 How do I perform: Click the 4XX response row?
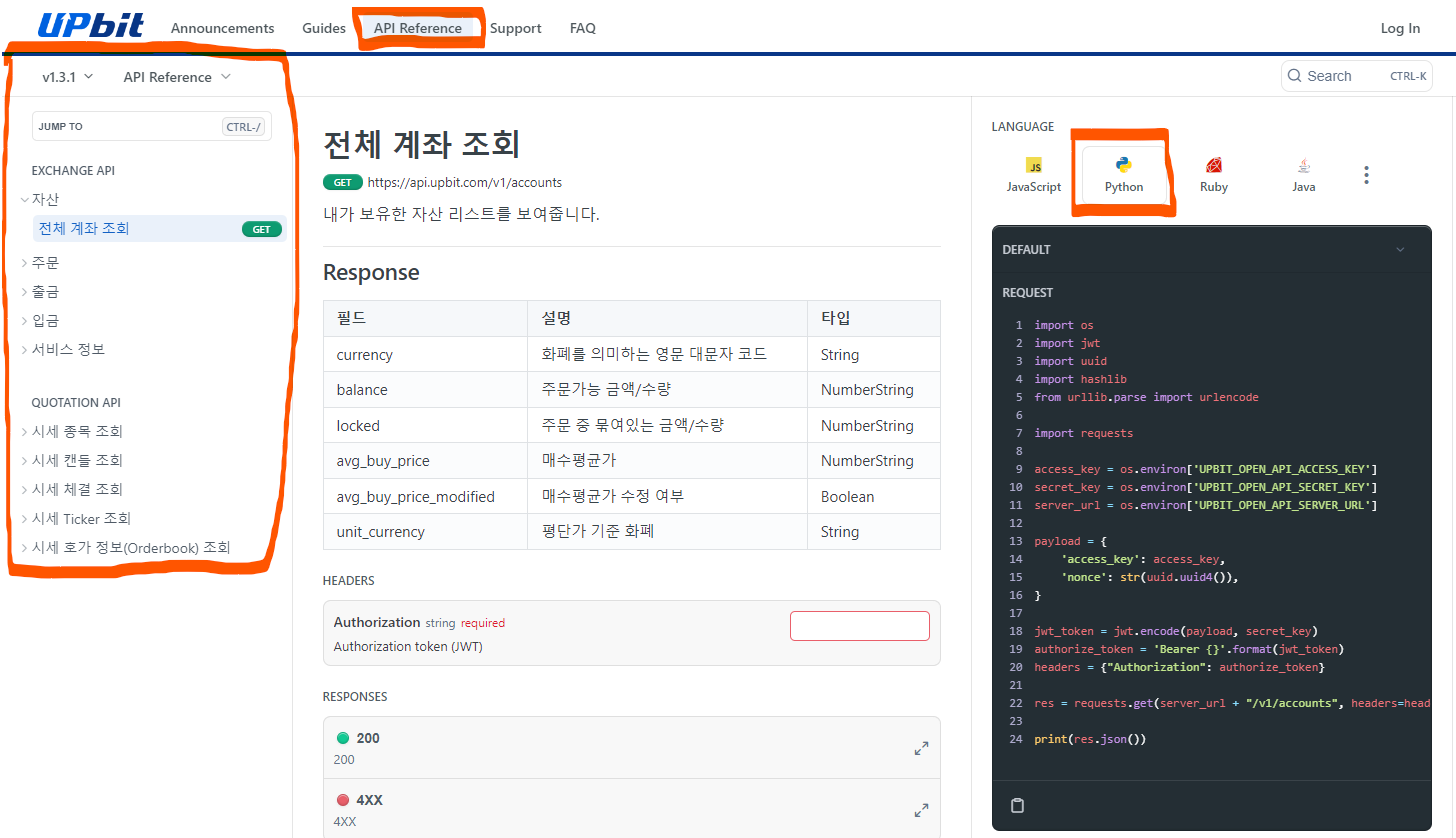(x=632, y=808)
